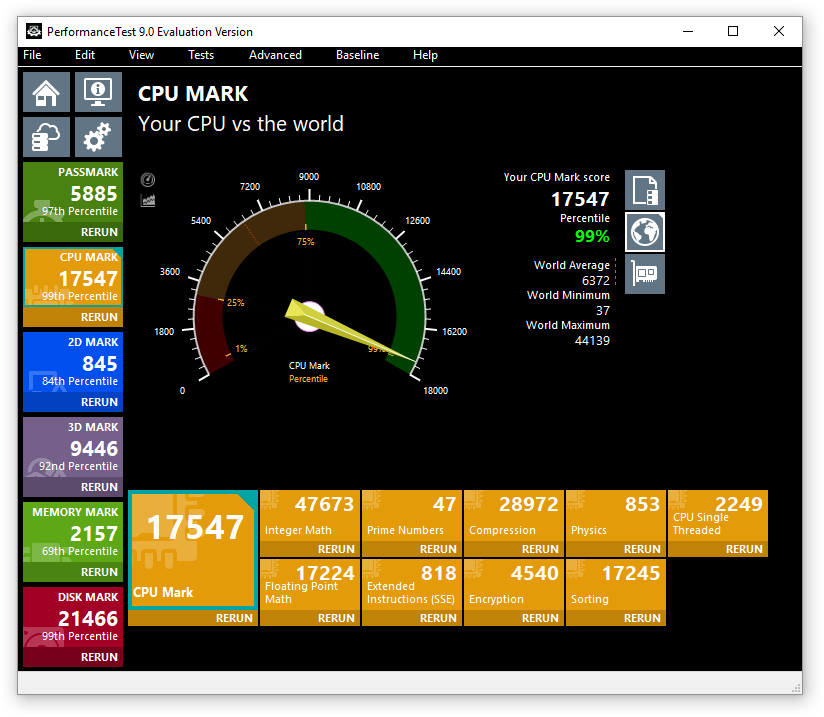The image size is (824, 717).
Task: Select the CPU Single Threaded 2249 tile
Action: pos(718,516)
